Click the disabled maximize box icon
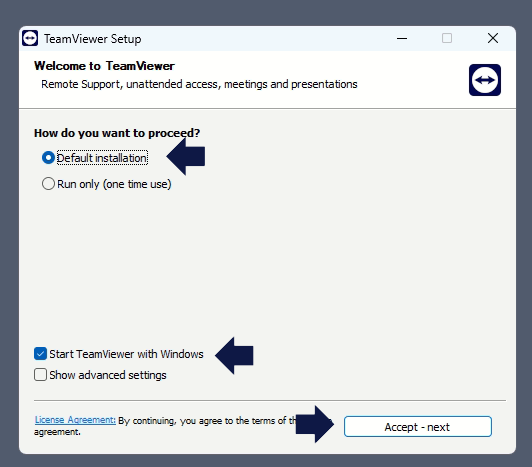 [447, 38]
